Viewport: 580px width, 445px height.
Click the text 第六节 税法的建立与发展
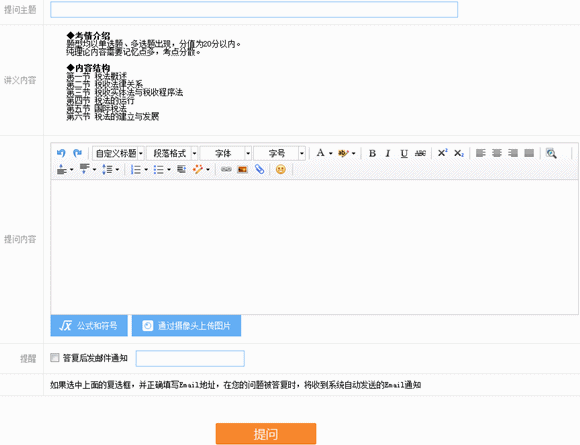113,117
